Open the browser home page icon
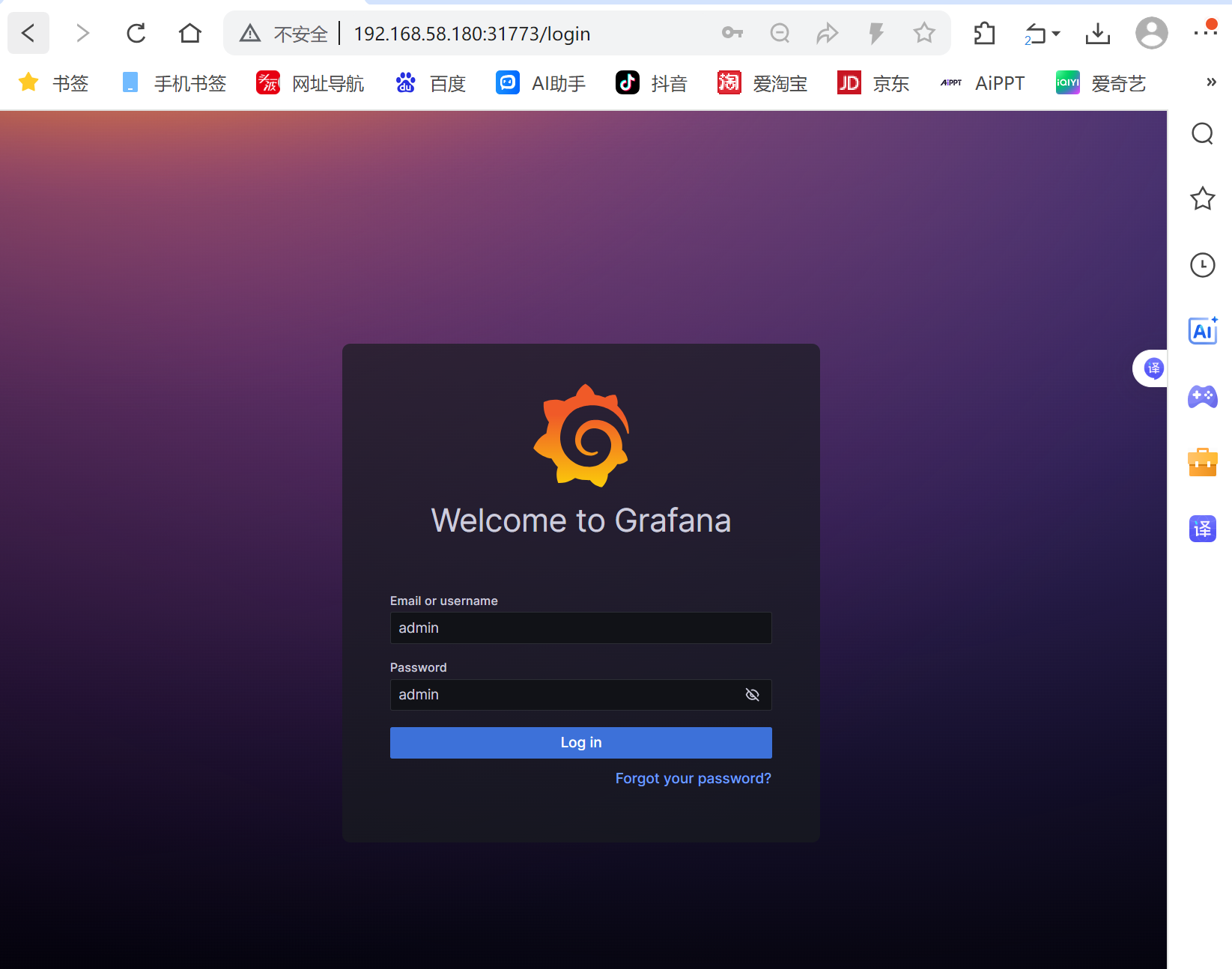The image size is (1232, 969). [190, 33]
